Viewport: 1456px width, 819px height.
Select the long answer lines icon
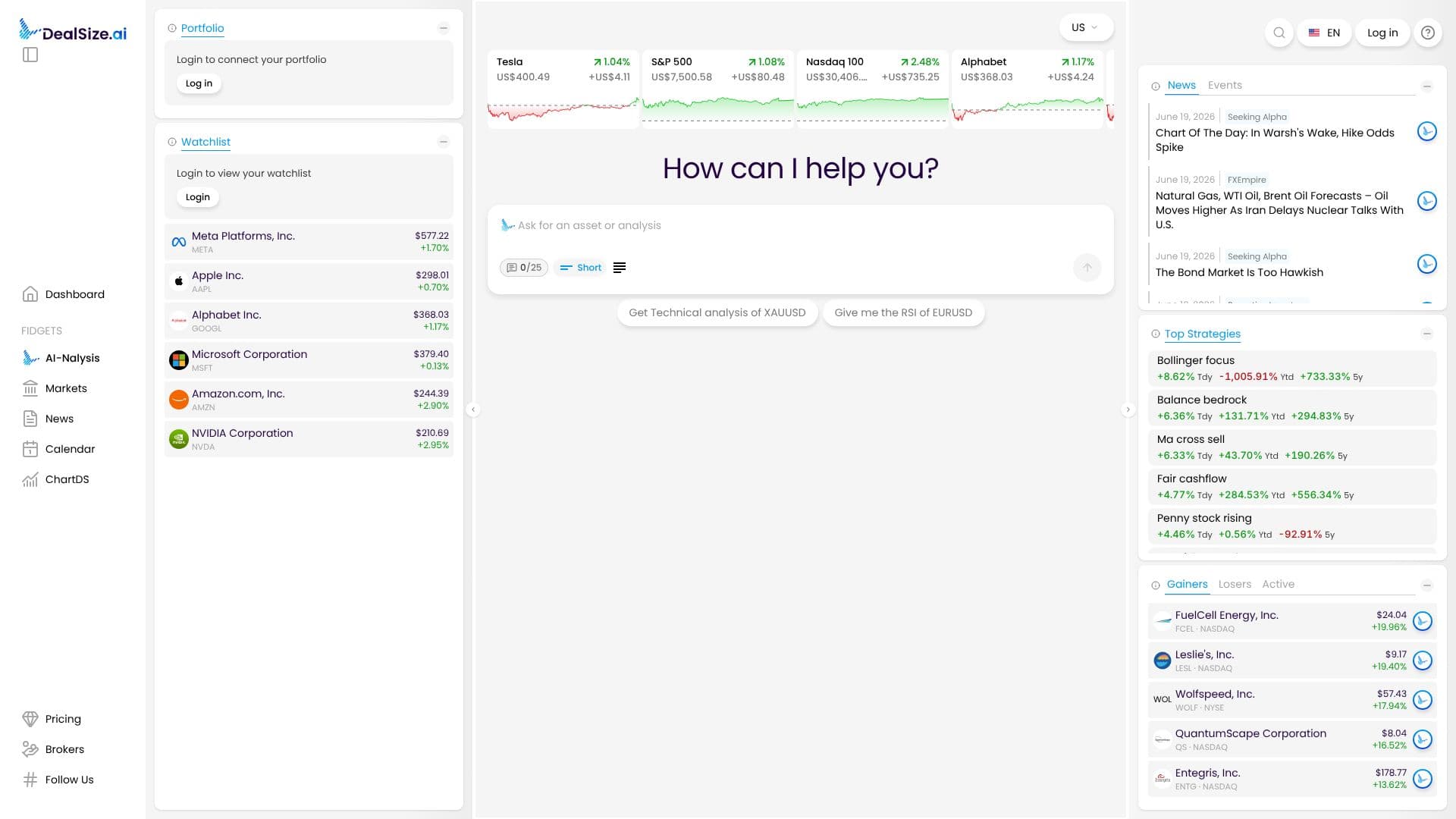coord(620,268)
